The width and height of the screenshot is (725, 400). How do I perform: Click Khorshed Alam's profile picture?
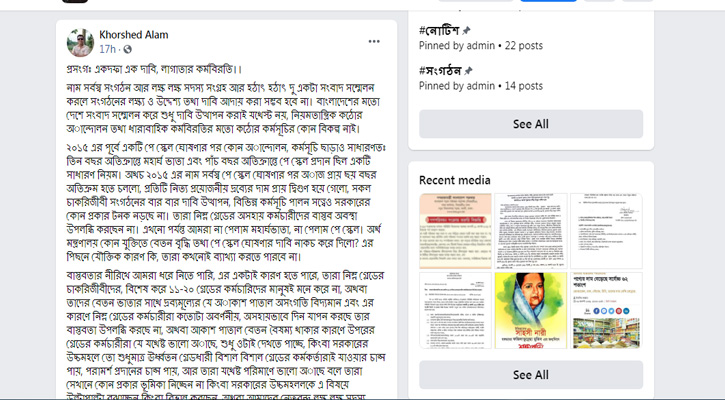[80, 43]
